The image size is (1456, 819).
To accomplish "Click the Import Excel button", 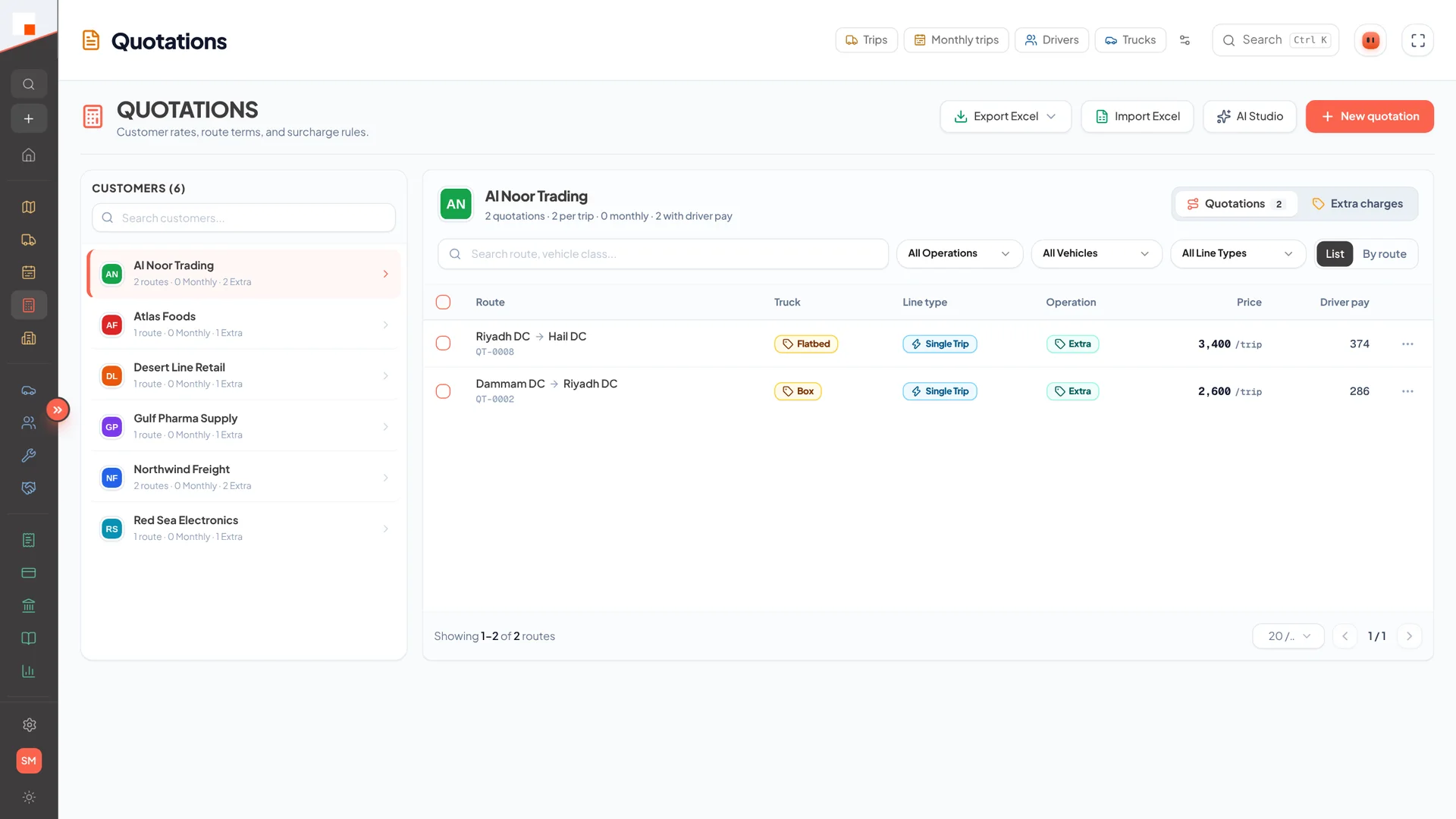I will click(x=1137, y=117).
